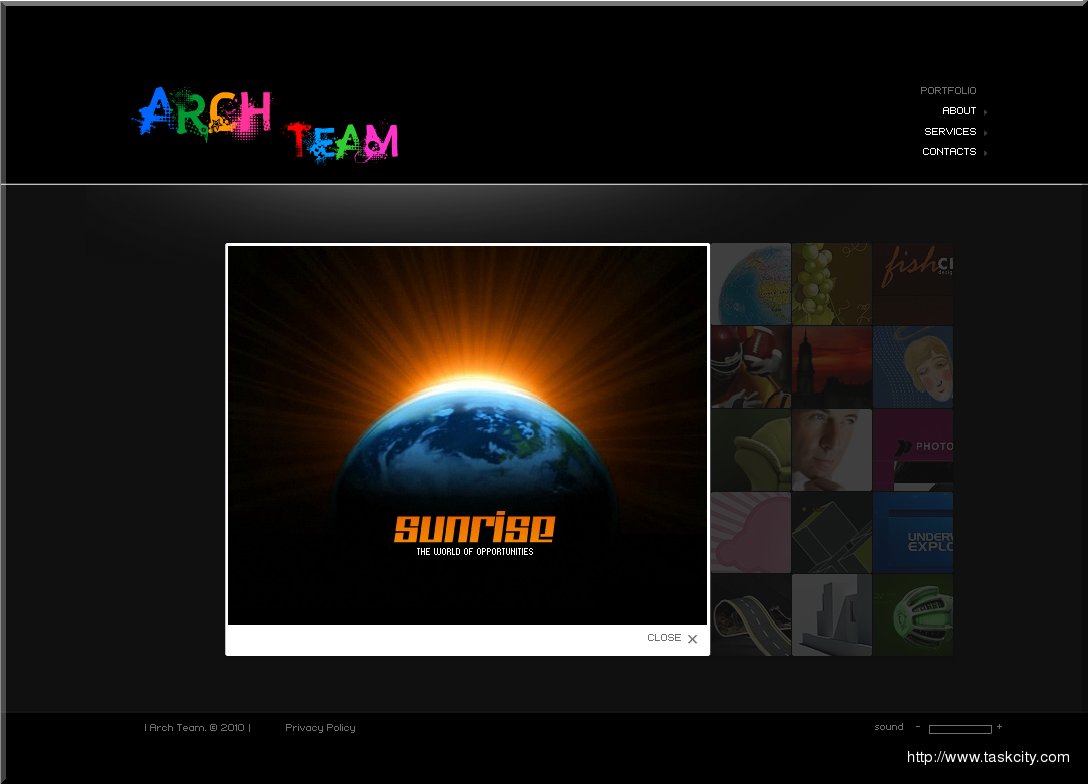Image resolution: width=1088 pixels, height=784 pixels.
Task: Expand the ABOUT submenu arrow
Action: coord(984,111)
